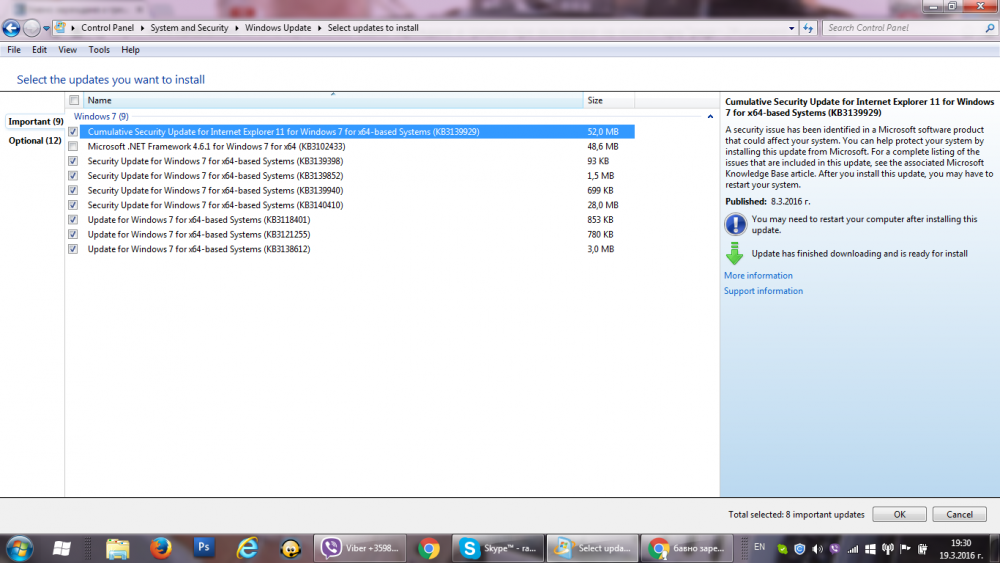1000x563 pixels.
Task: Open the Edit menu
Action: coord(39,50)
